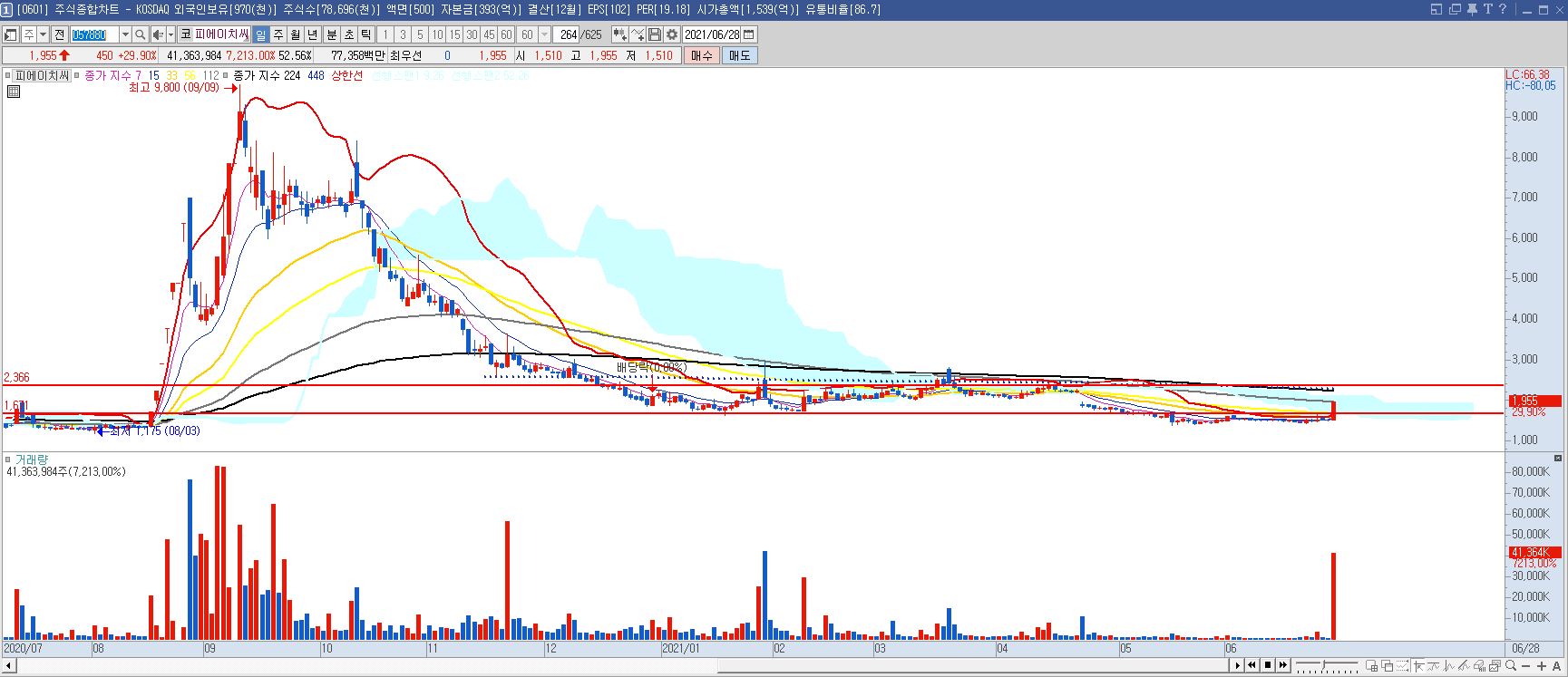Image resolution: width=1568 pixels, height=677 pixels.
Task: Select the 년 (yearly) chart period
Action: pyautogui.click(x=312, y=34)
